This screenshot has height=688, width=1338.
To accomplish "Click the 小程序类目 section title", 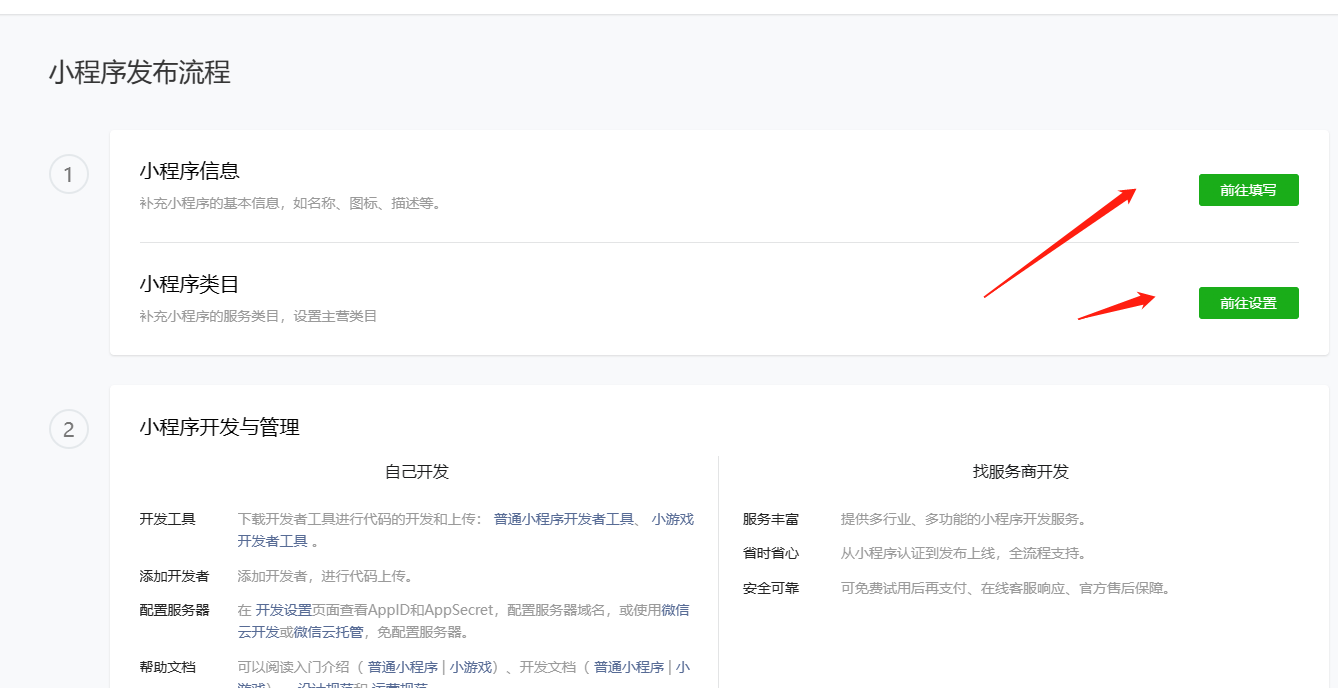I will [189, 284].
